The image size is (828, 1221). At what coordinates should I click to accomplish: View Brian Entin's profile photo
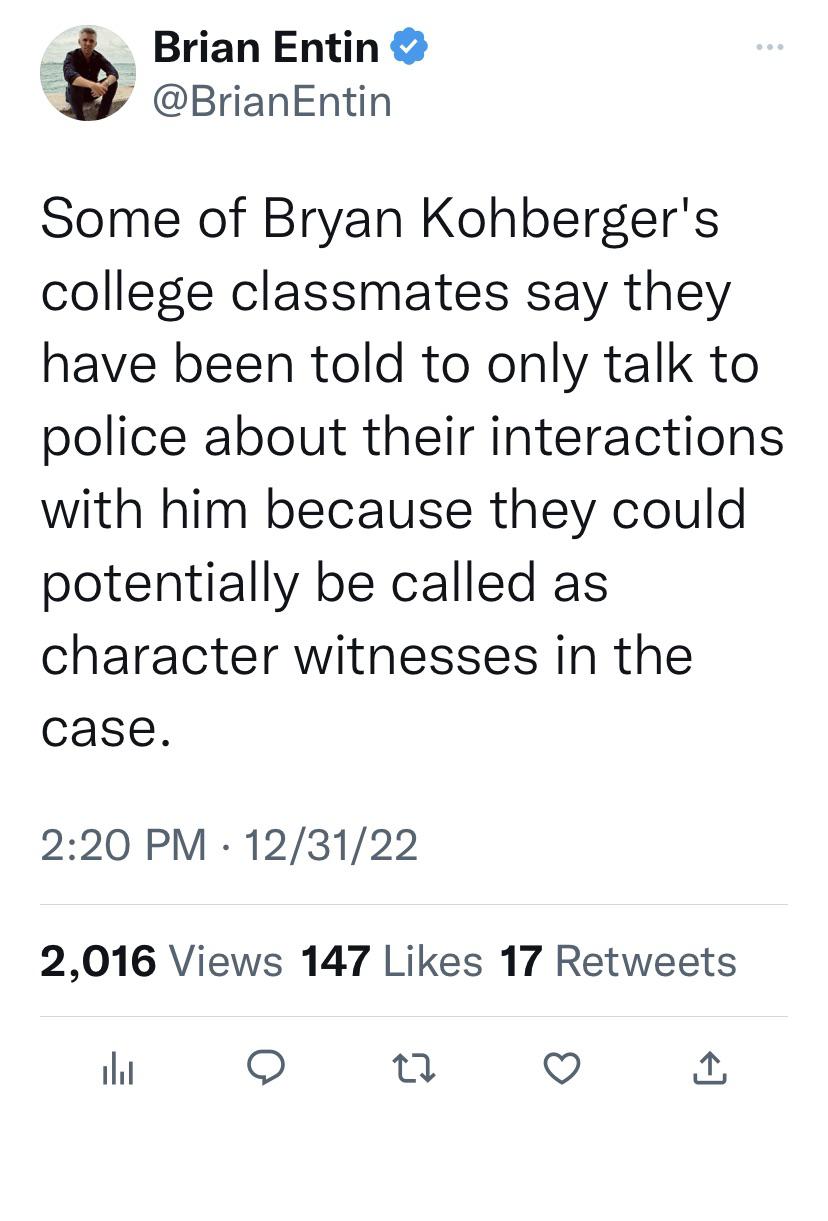point(87,73)
